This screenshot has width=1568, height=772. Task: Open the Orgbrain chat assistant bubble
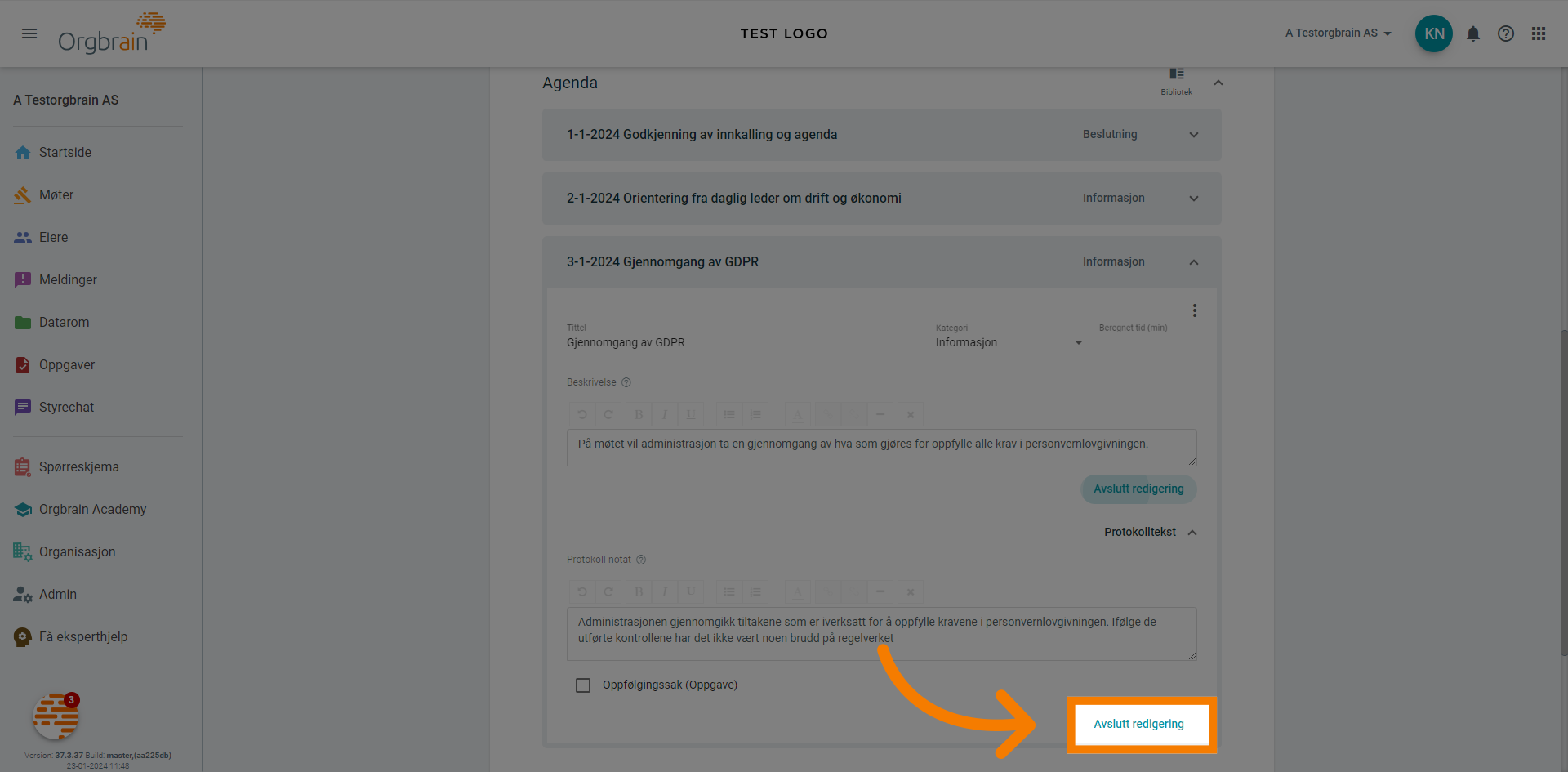[x=56, y=716]
